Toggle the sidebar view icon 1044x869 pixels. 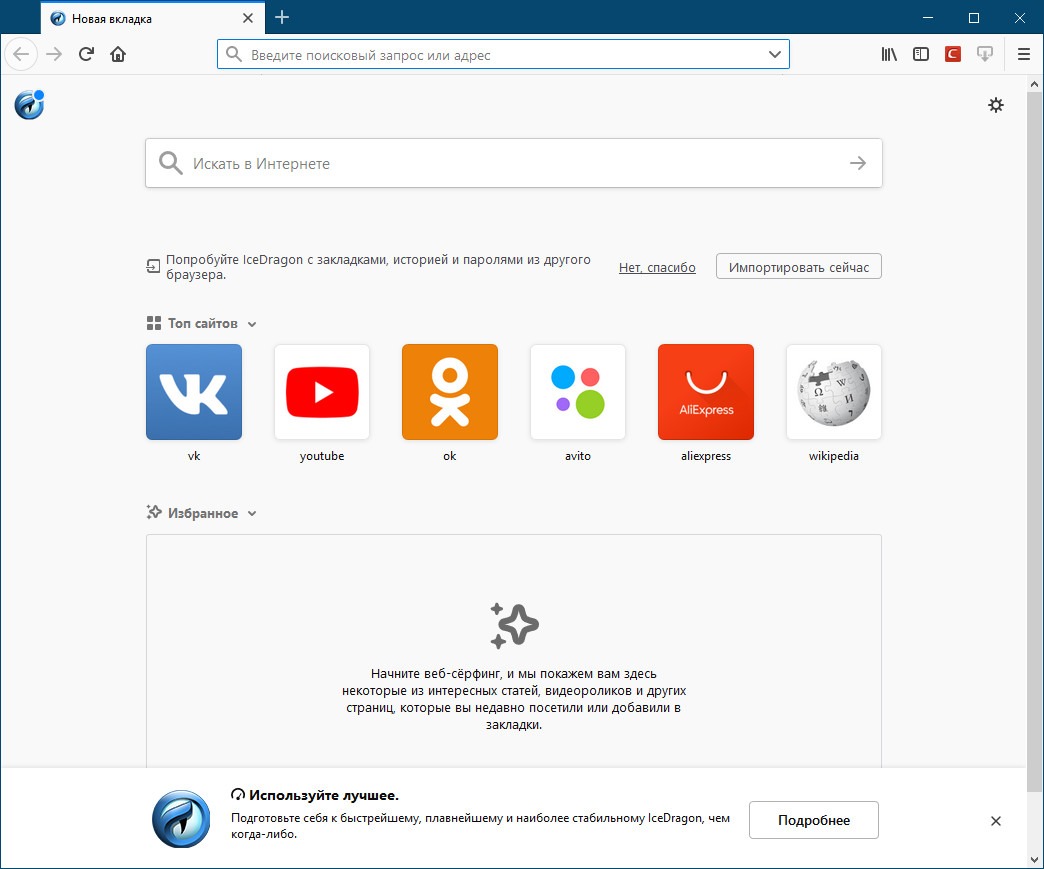coord(921,54)
